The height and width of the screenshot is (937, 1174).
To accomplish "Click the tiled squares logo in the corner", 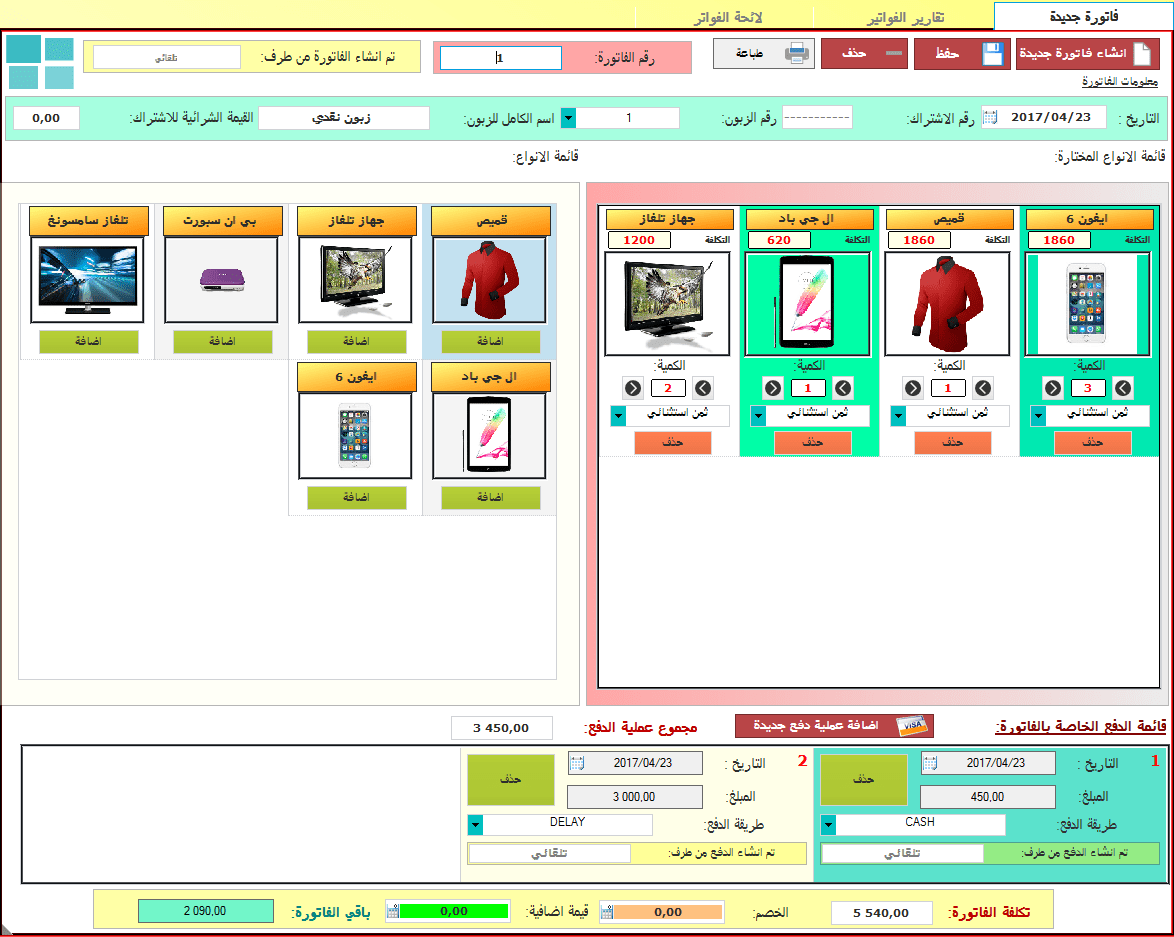I will pos(40,62).
